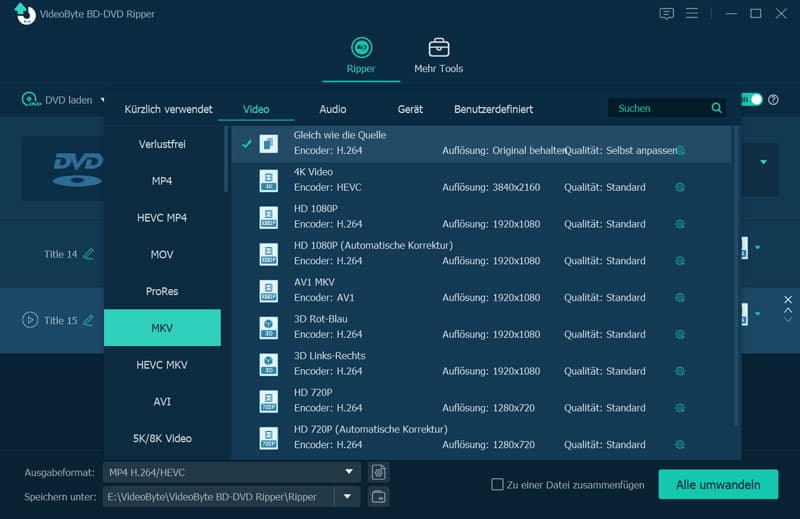The image size is (800, 519).
Task: Open the DVD laden dropdown arrow
Action: 102,100
